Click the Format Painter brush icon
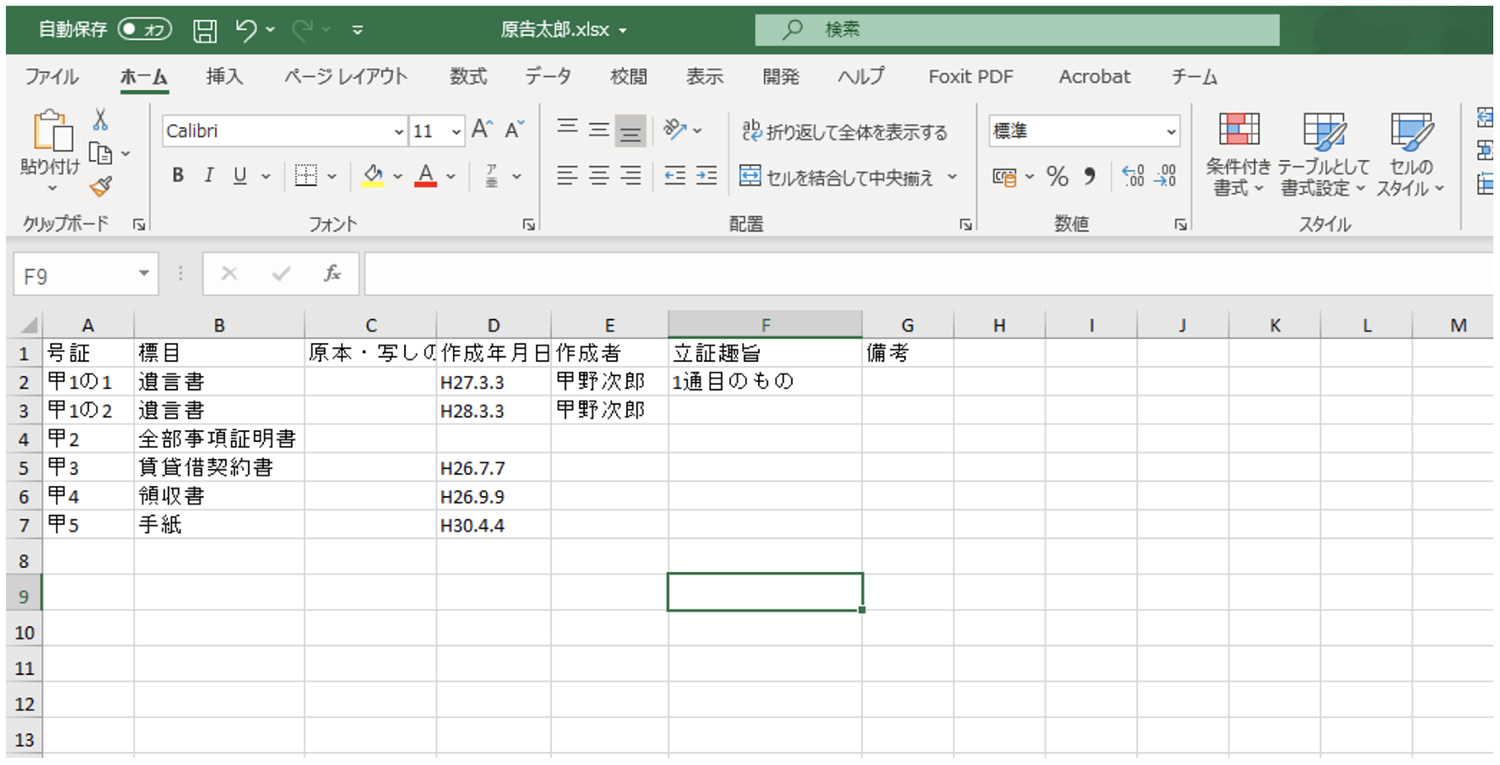 pos(100,186)
